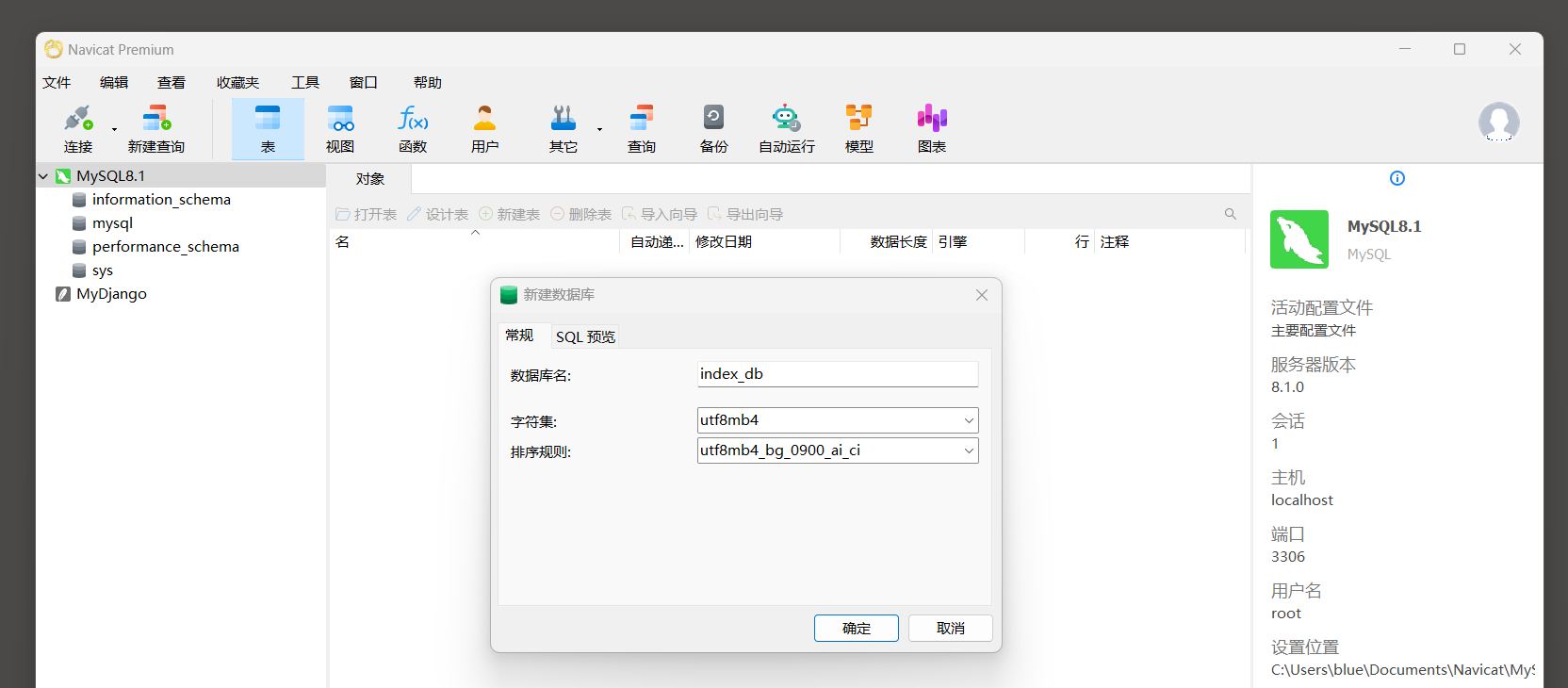Open the 查询 query toolbar icon

pos(642,129)
